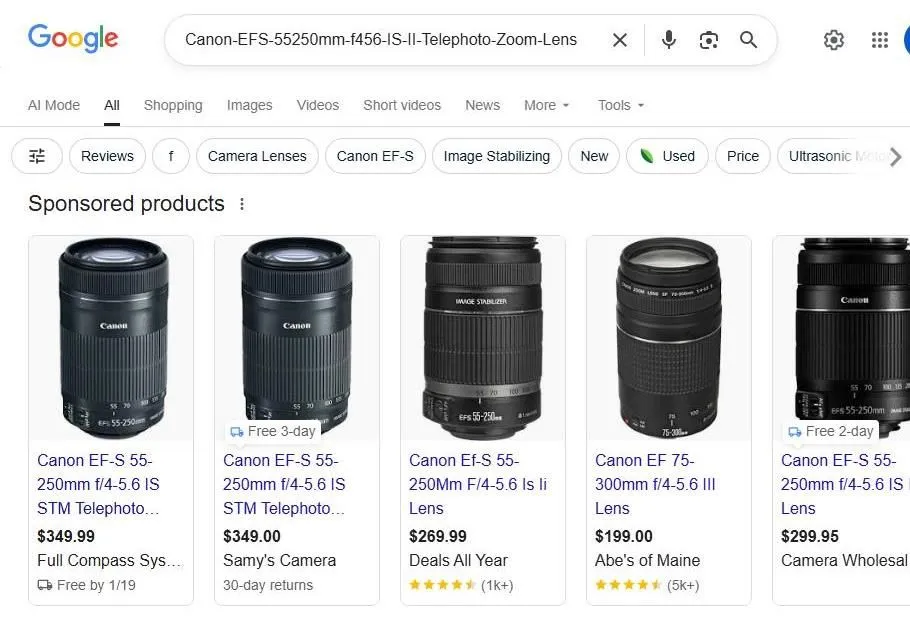
Task: Open the Videos tab
Action: (x=317, y=105)
